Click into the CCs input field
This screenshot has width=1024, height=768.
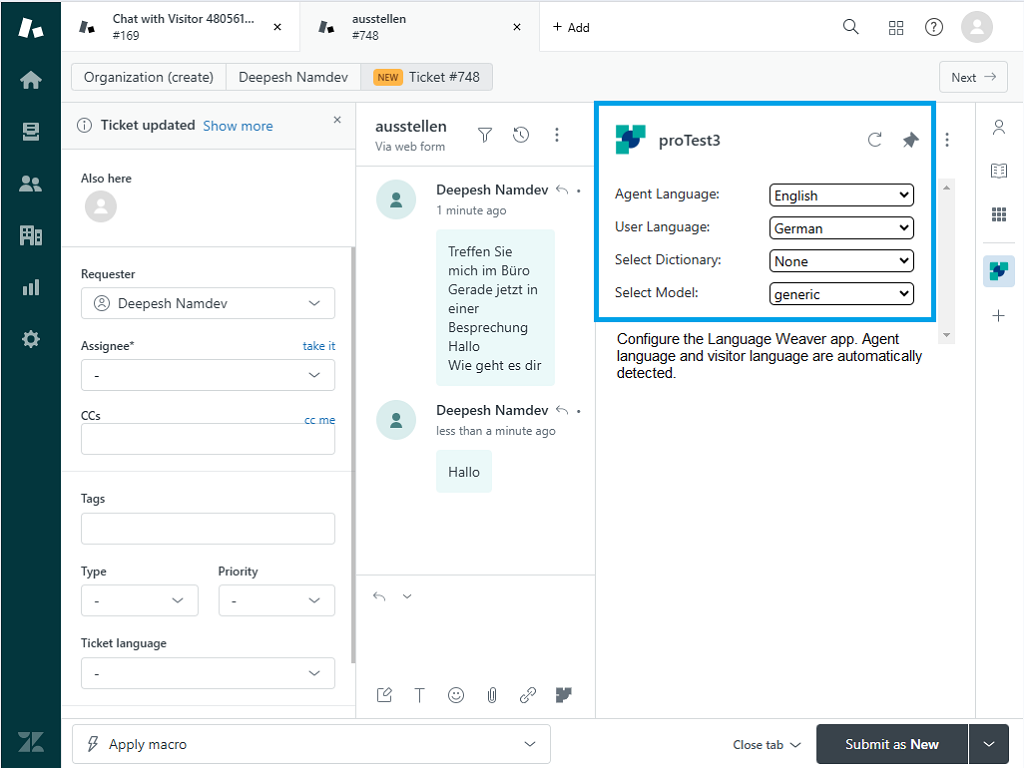[208, 439]
